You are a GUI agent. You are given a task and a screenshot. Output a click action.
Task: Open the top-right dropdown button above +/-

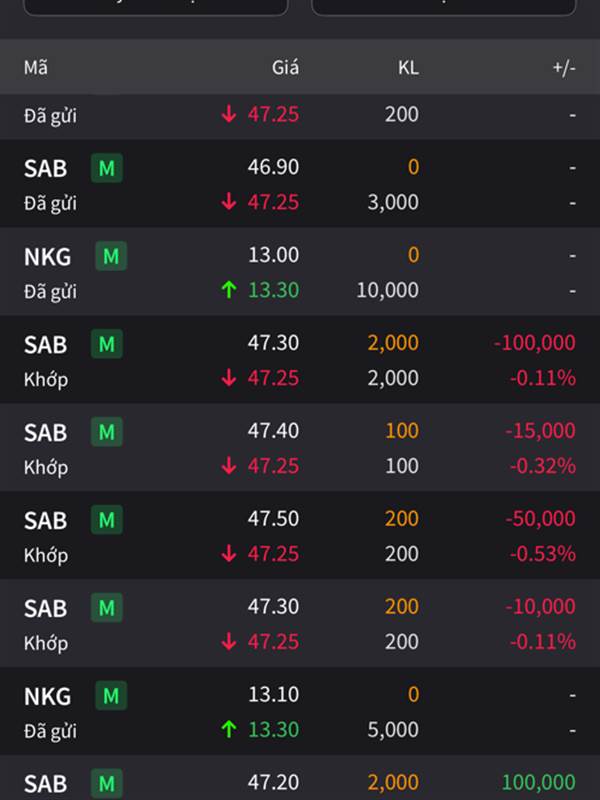pyautogui.click(x=443, y=6)
